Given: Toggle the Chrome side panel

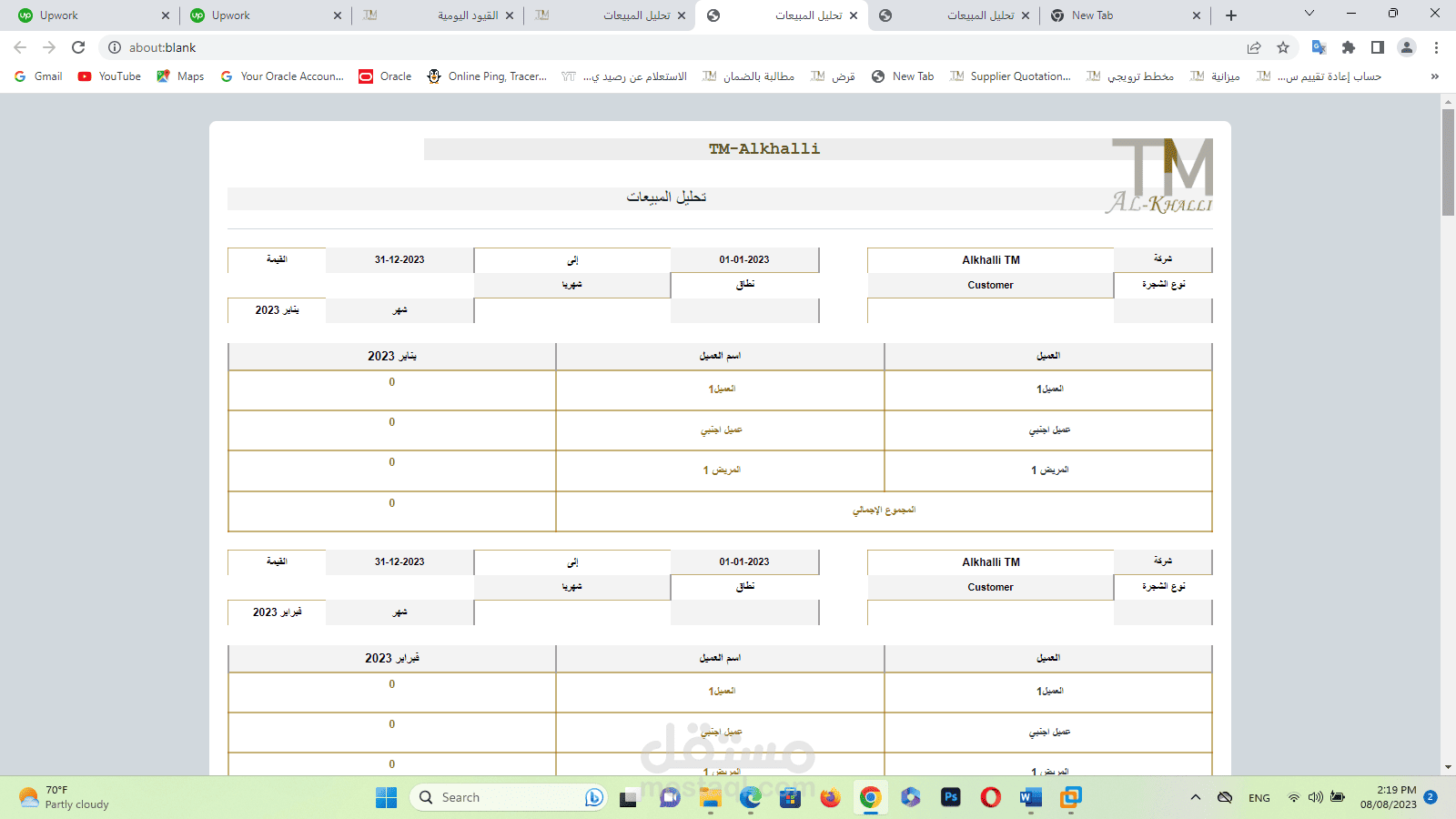Looking at the screenshot, I should [1378, 47].
